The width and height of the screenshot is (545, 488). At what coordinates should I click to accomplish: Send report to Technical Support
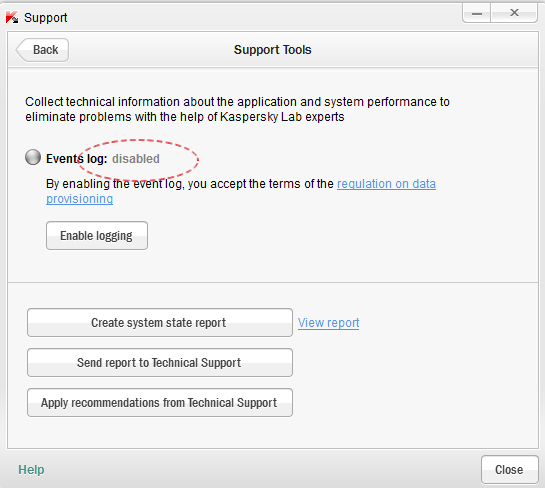pyautogui.click(x=160, y=363)
